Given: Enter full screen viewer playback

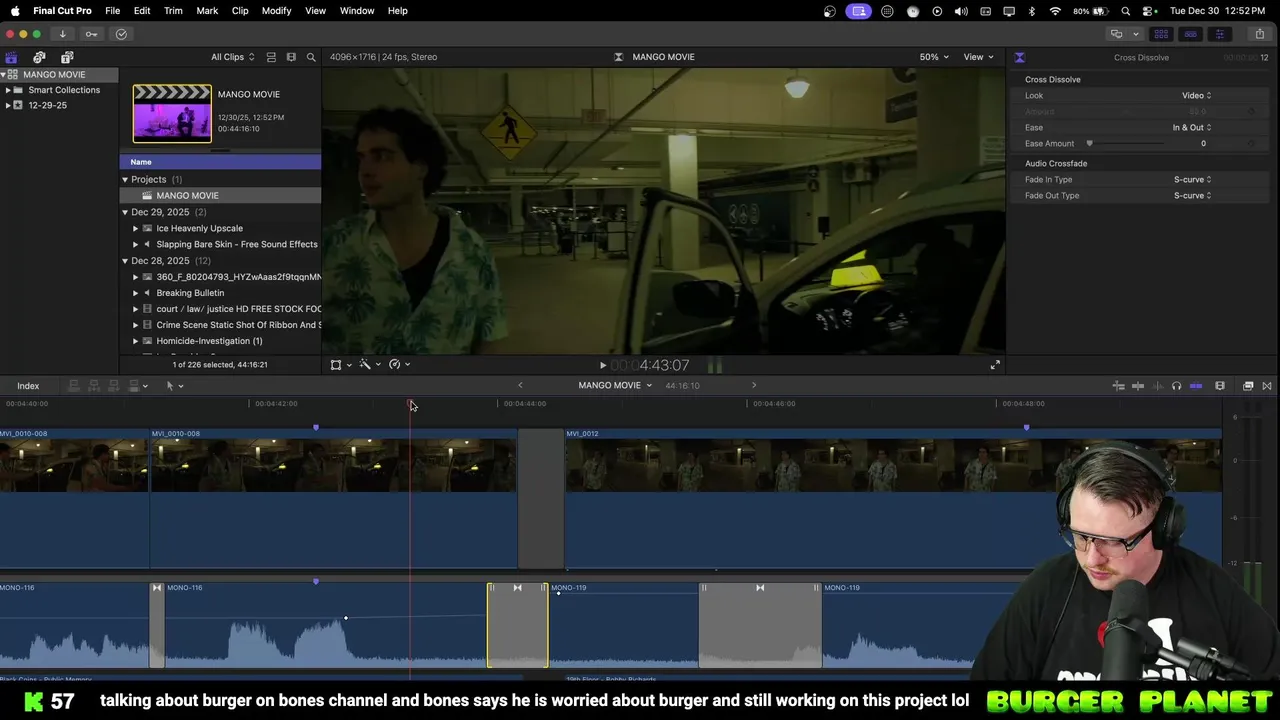Looking at the screenshot, I should (x=995, y=365).
